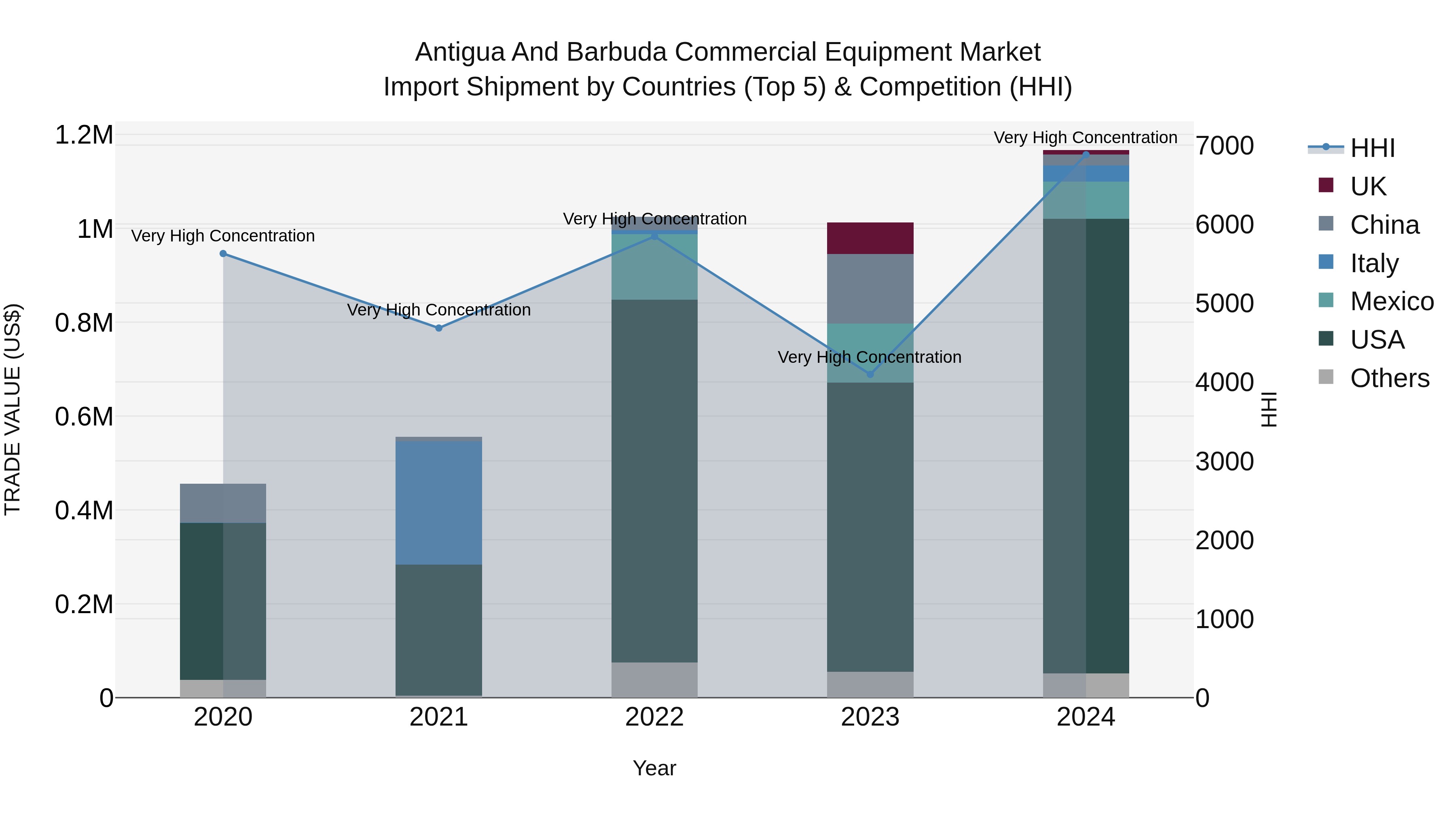Image resolution: width=1456 pixels, height=819 pixels.
Task: Click the 2022 Very High Concentration annotation
Action: point(654,219)
